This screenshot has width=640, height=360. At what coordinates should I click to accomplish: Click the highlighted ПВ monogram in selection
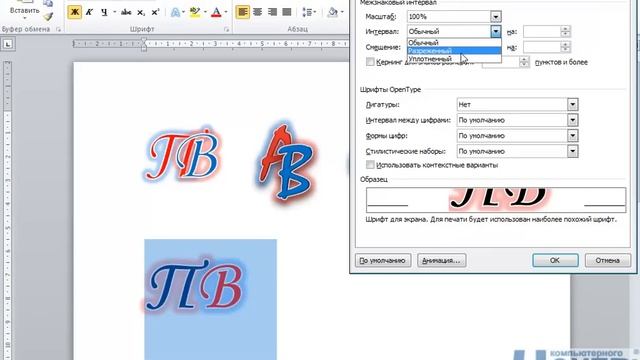tap(195, 287)
